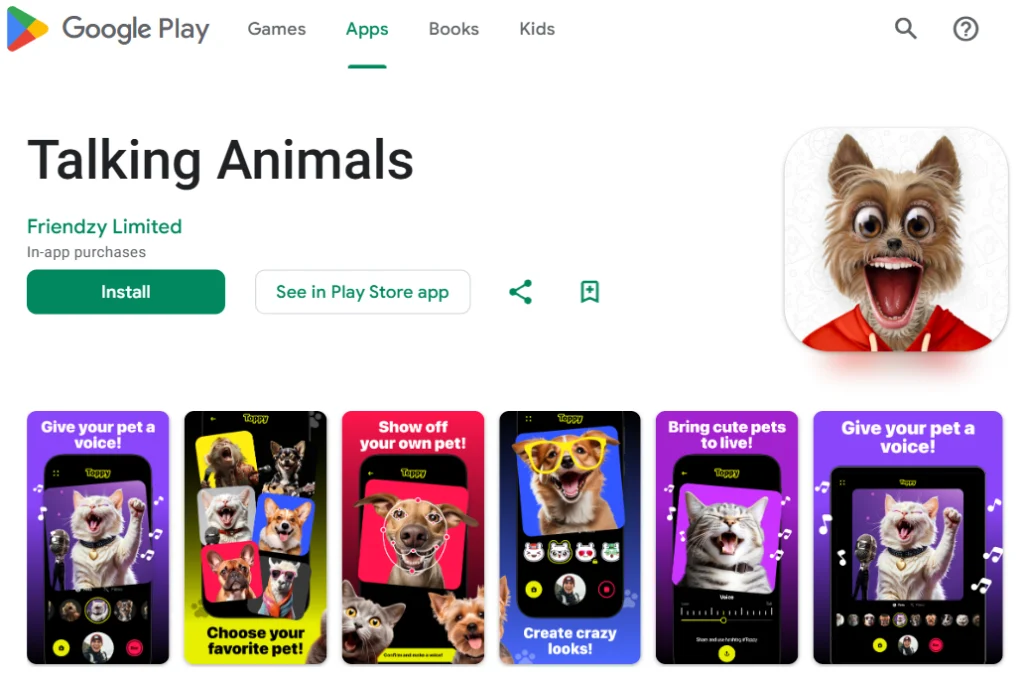Click the Google Play logo
1024x680 pixels.
click(108, 29)
